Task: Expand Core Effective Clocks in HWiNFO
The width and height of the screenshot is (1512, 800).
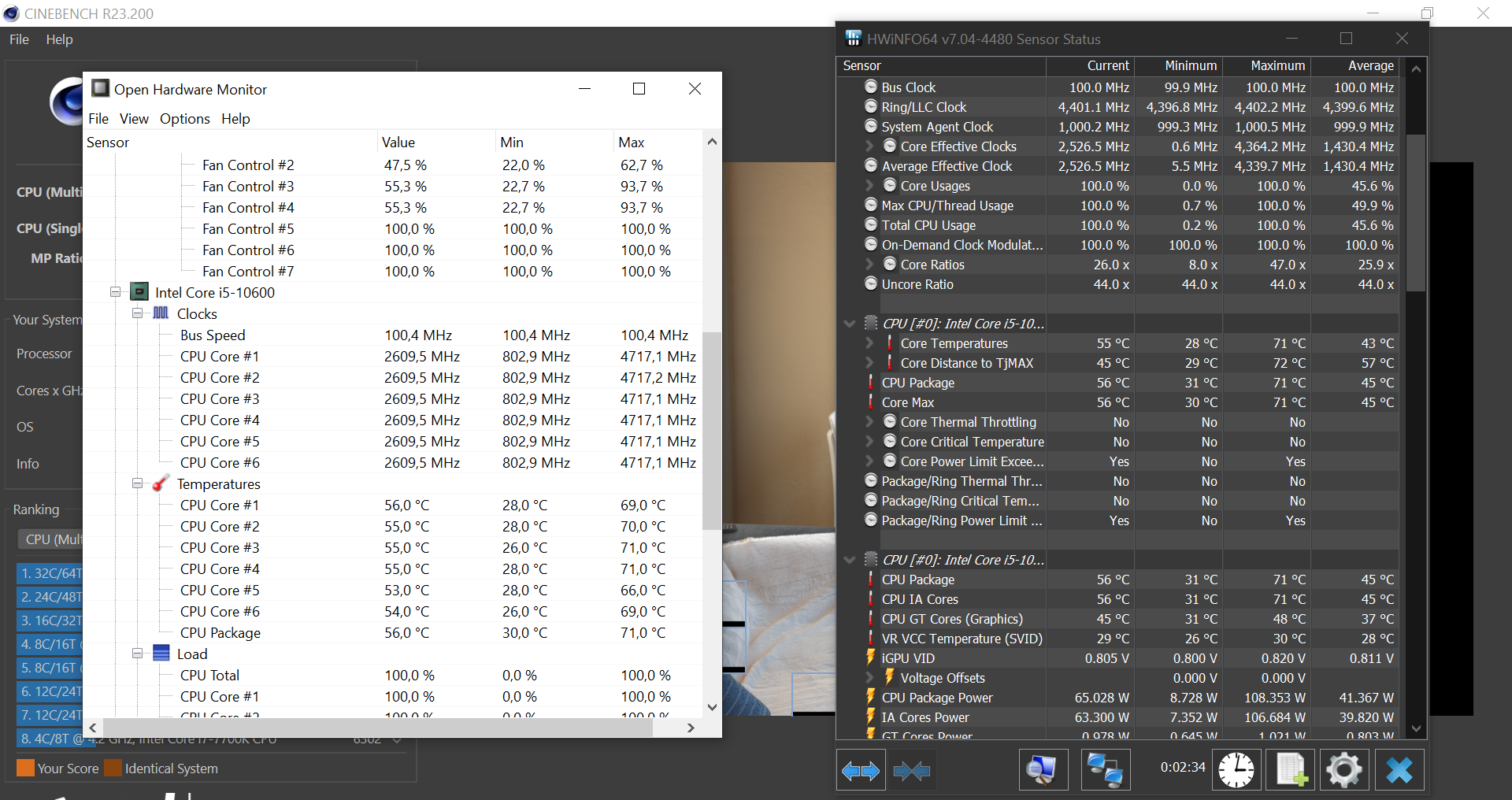Action: click(869, 146)
